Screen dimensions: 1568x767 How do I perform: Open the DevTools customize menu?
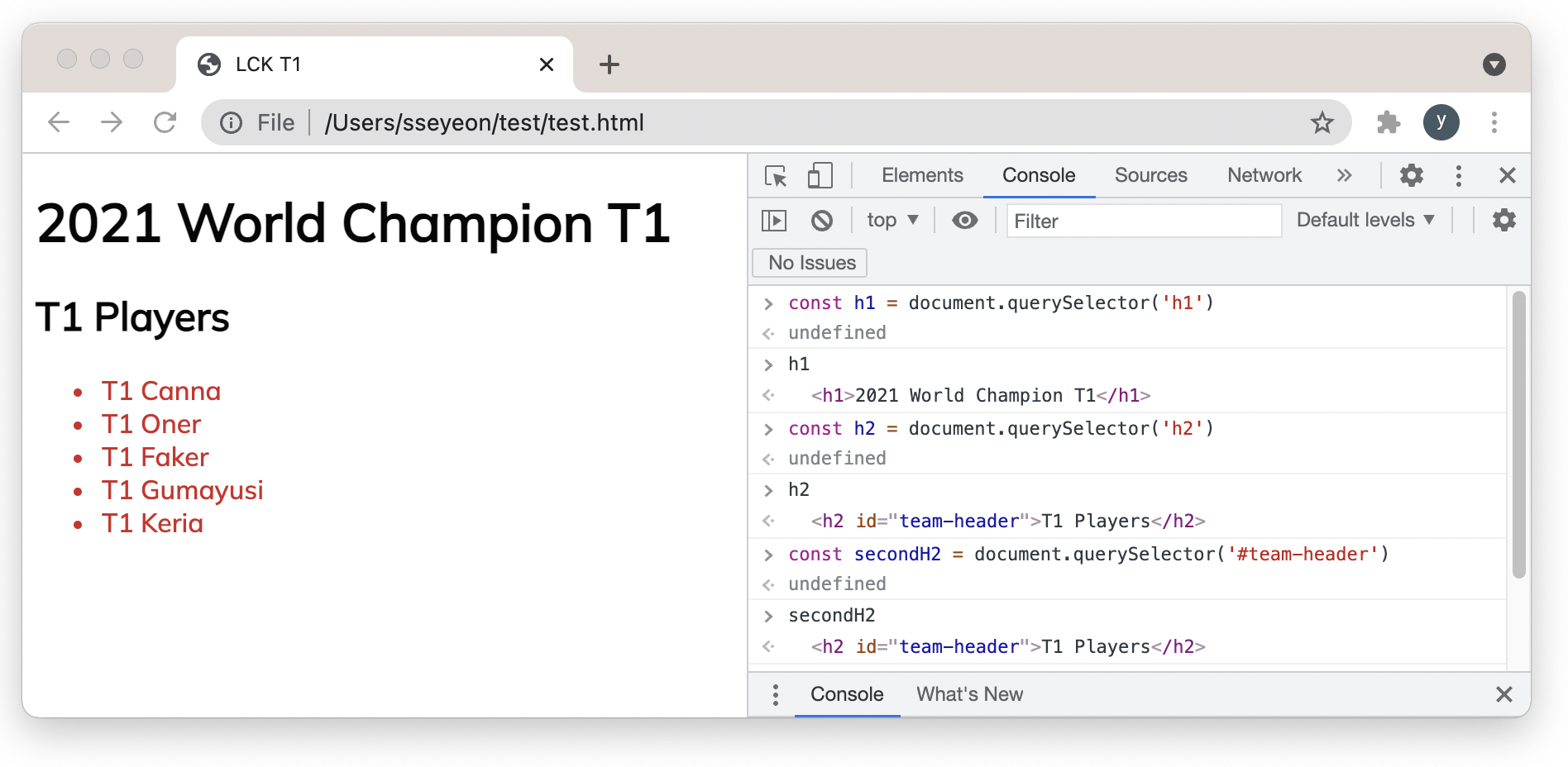point(1459,175)
